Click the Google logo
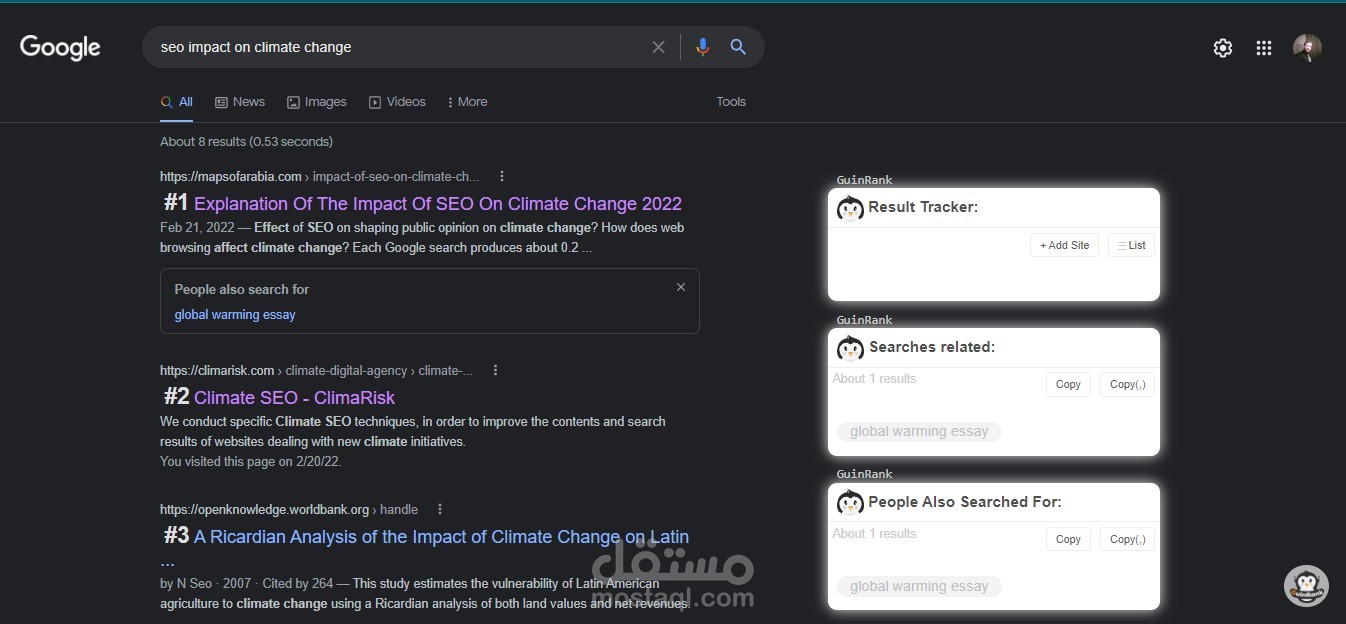The height and width of the screenshot is (624, 1346). (x=60, y=47)
